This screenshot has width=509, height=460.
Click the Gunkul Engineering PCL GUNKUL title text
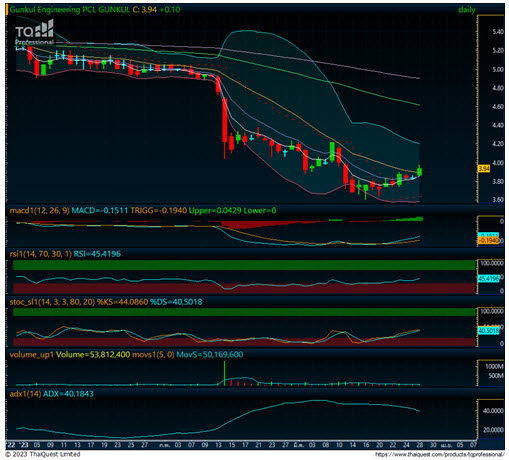tap(69, 9)
